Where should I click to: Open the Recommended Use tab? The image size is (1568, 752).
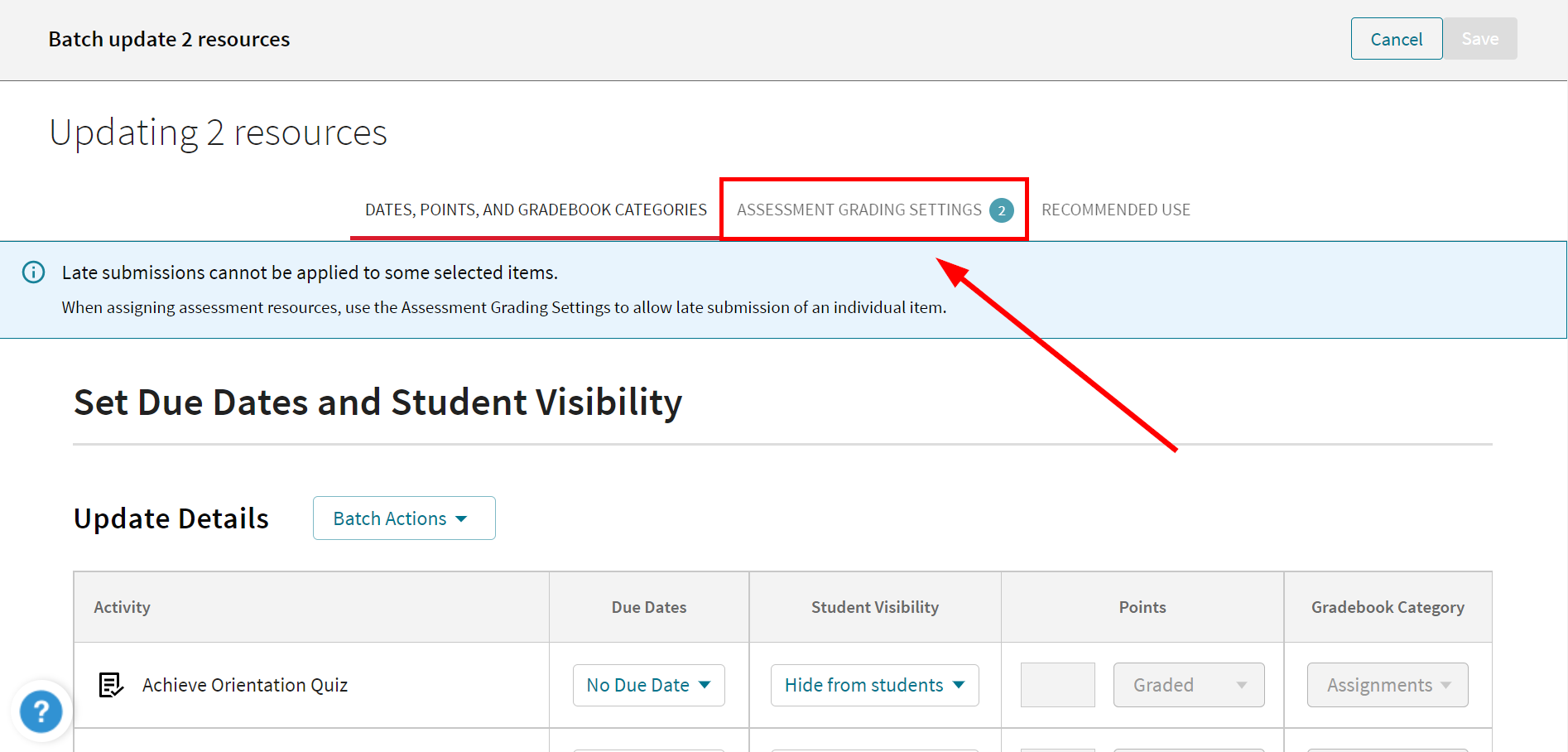coord(1115,210)
